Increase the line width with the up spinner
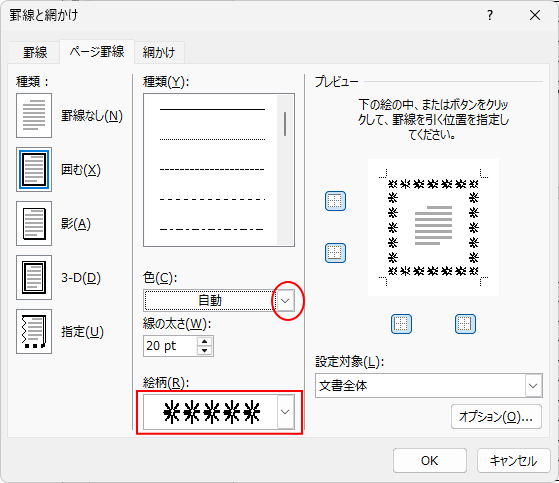The image size is (559, 483). click(204, 341)
